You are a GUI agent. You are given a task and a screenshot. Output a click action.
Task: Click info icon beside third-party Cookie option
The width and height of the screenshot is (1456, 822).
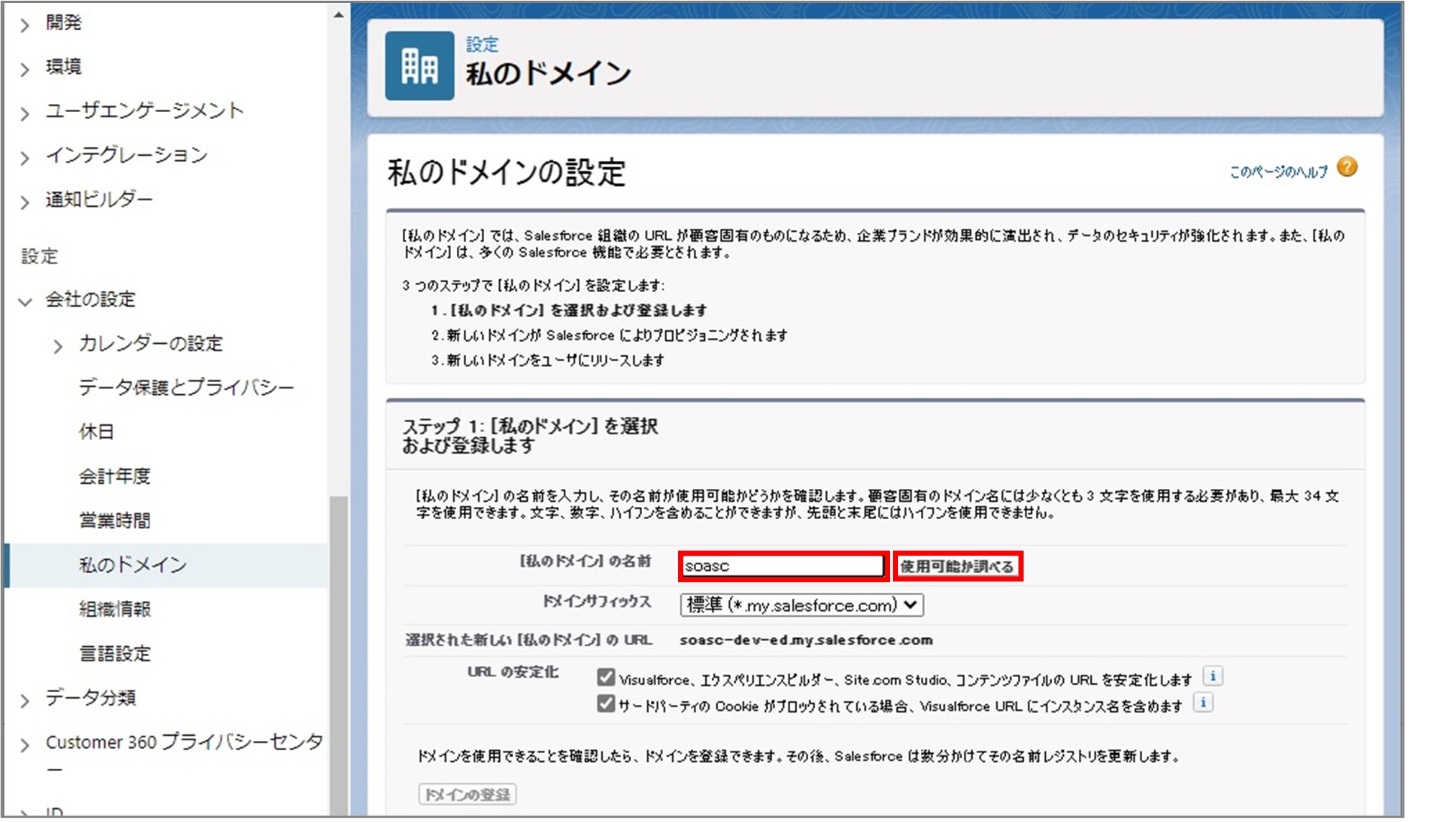(x=1203, y=703)
